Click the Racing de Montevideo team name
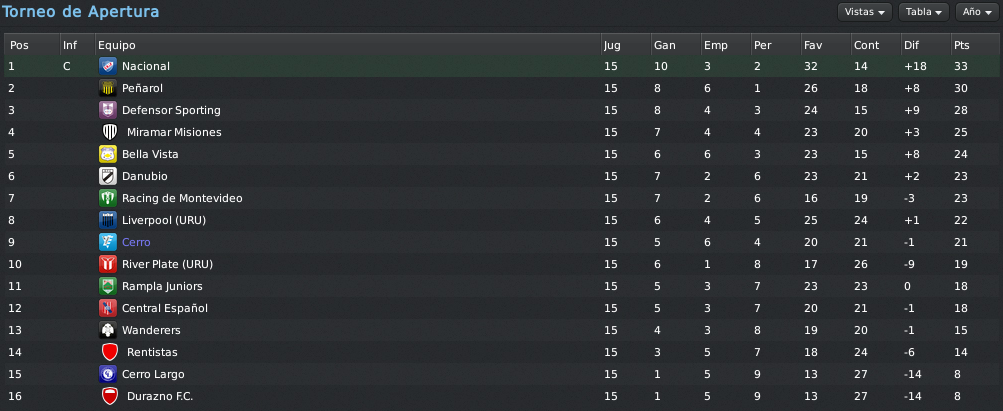 point(182,198)
